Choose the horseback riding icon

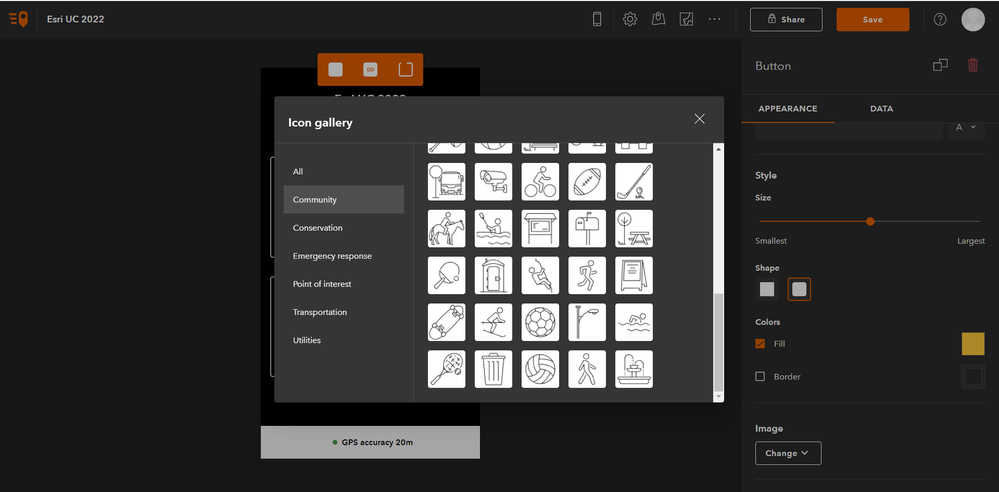(x=447, y=228)
